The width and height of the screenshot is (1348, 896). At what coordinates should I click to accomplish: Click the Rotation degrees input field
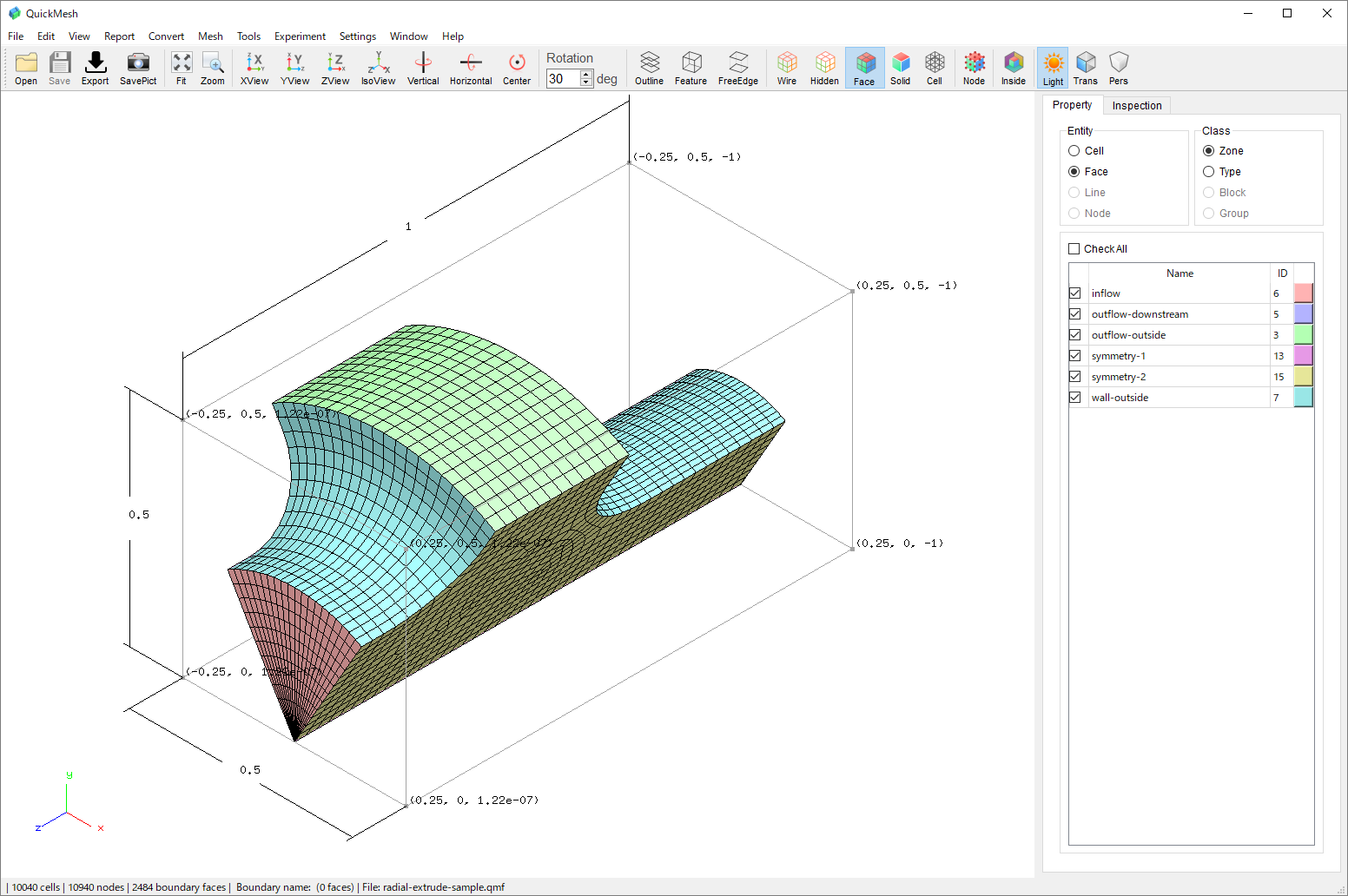pyautogui.click(x=562, y=79)
